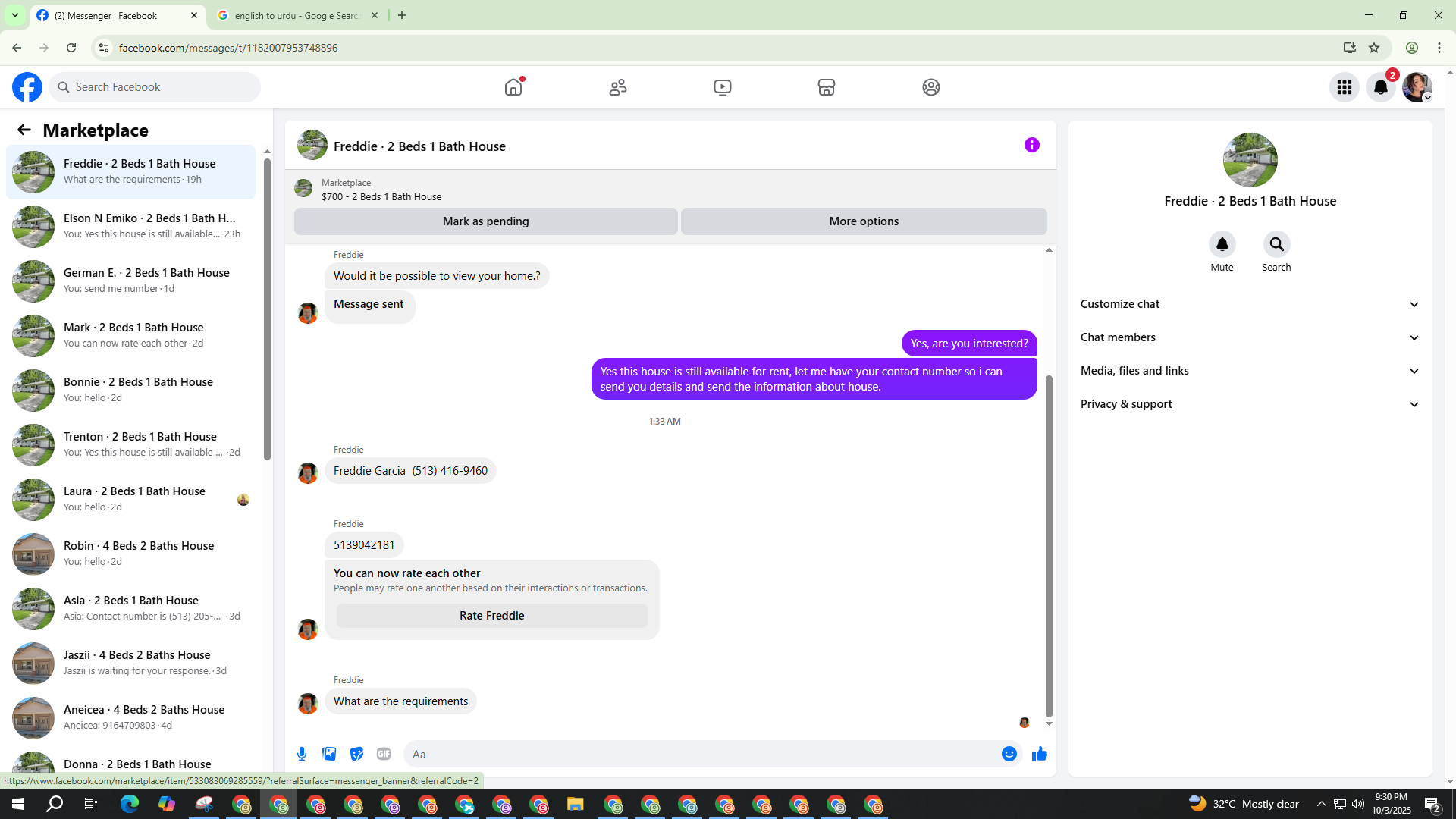The height and width of the screenshot is (819, 1456).
Task: Open Elson N Emiko conversation
Action: coord(131,226)
